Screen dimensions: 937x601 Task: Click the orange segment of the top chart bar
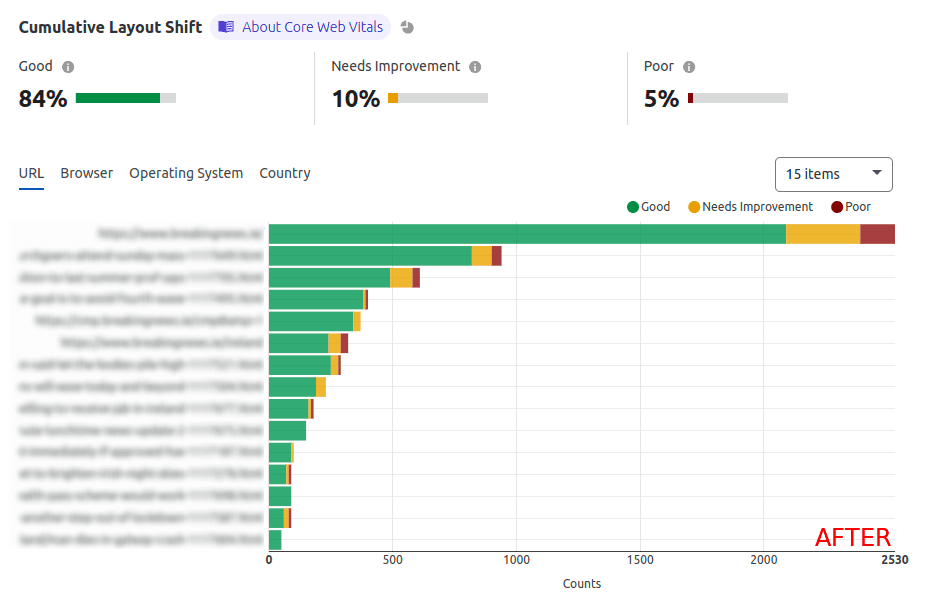[x=823, y=234]
